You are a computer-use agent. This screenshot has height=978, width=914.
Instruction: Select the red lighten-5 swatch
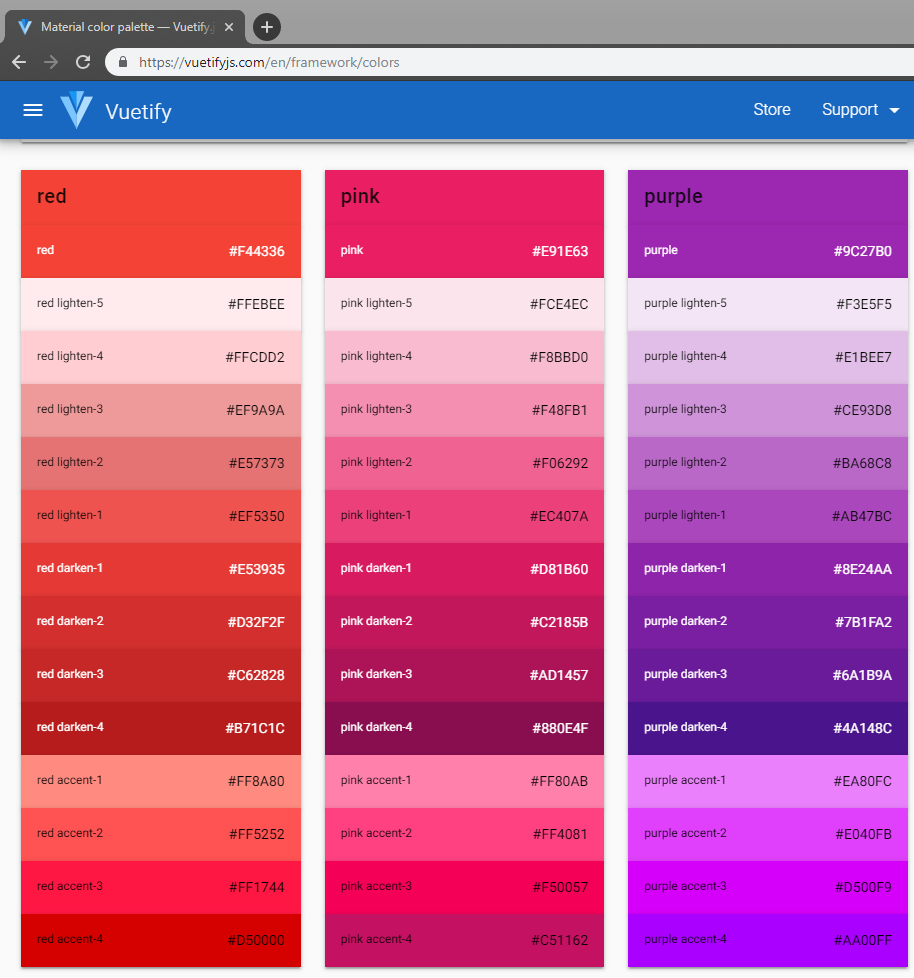(160, 304)
